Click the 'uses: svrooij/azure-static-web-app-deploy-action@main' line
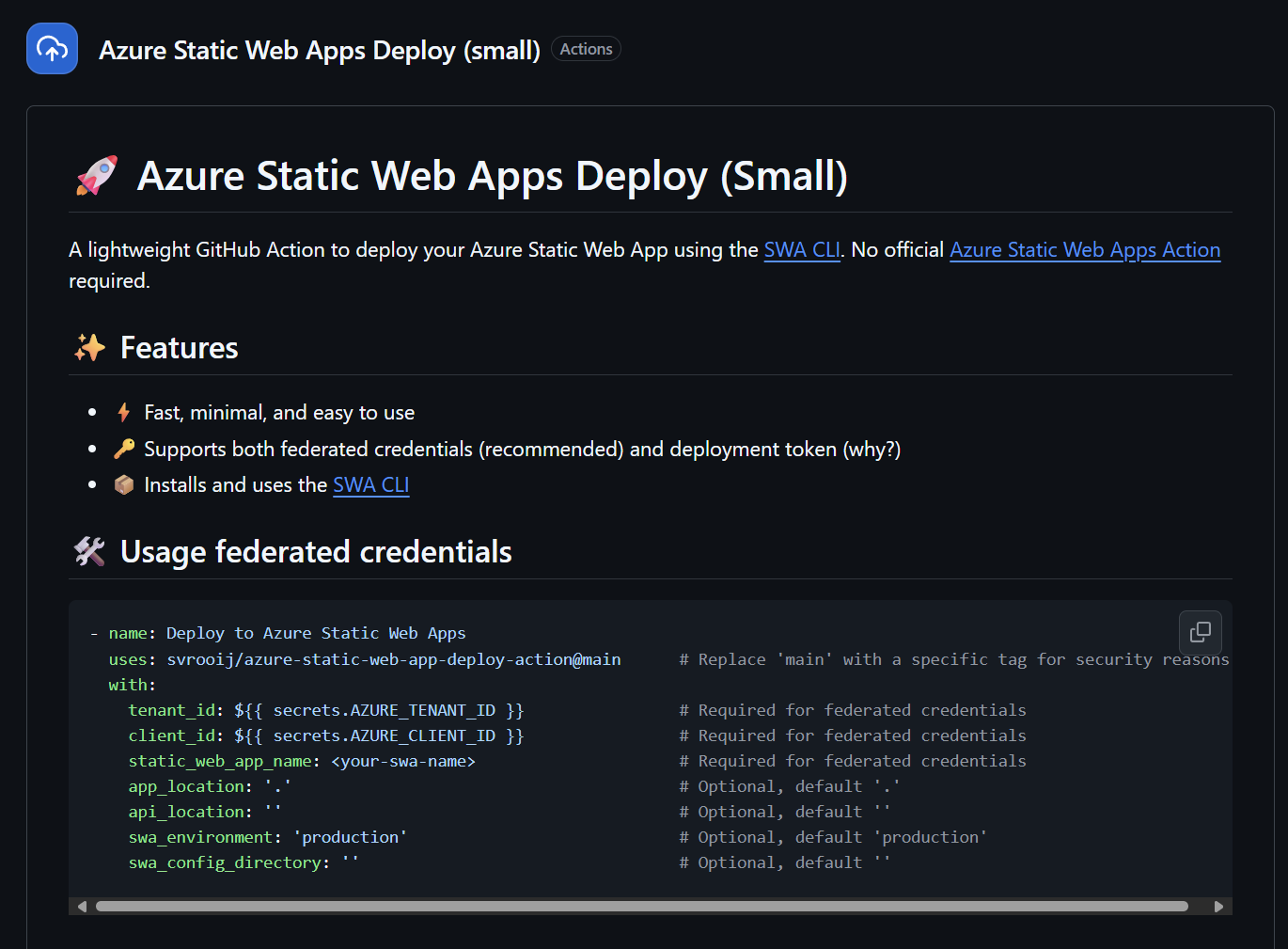 (365, 659)
